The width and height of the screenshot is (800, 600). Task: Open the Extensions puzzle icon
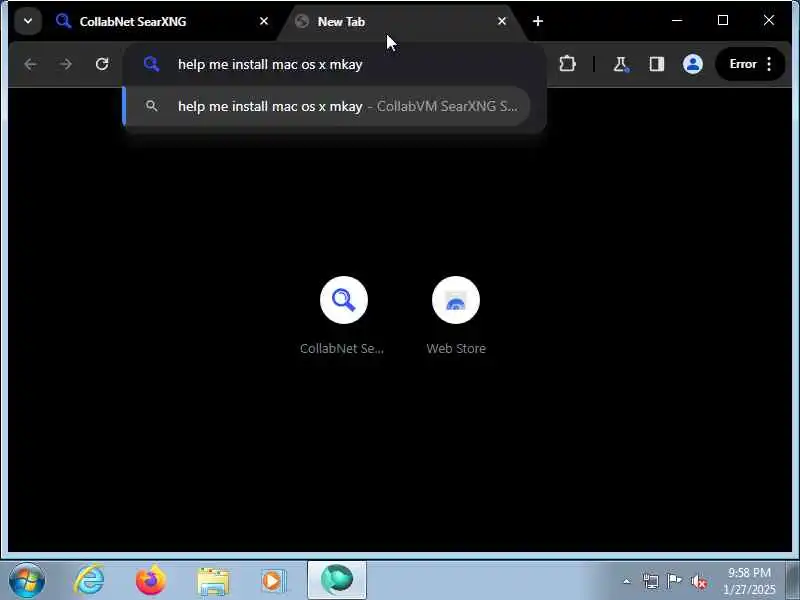coord(567,64)
